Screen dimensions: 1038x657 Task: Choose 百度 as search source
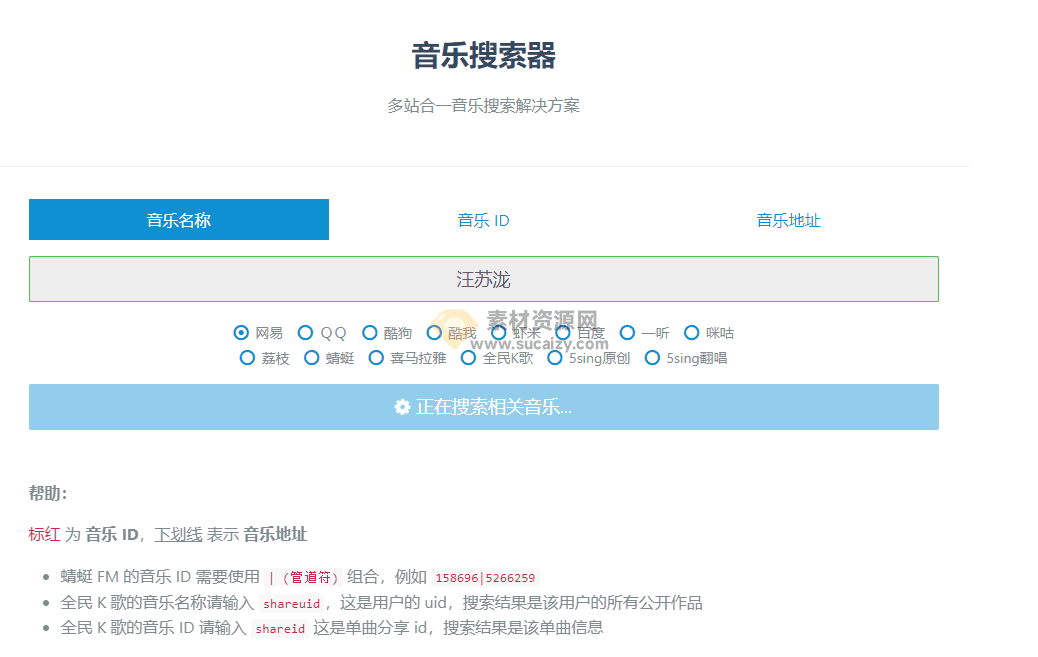[x=563, y=332]
